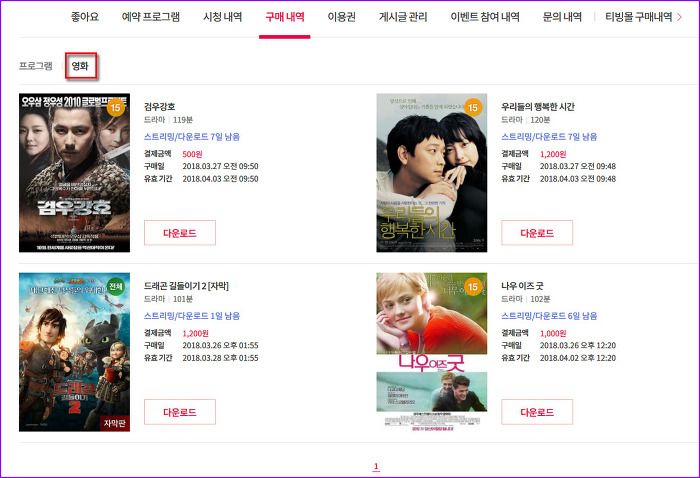Image resolution: width=700 pixels, height=478 pixels.
Task: Go to the 시청 내역 tab
Action: (223, 17)
